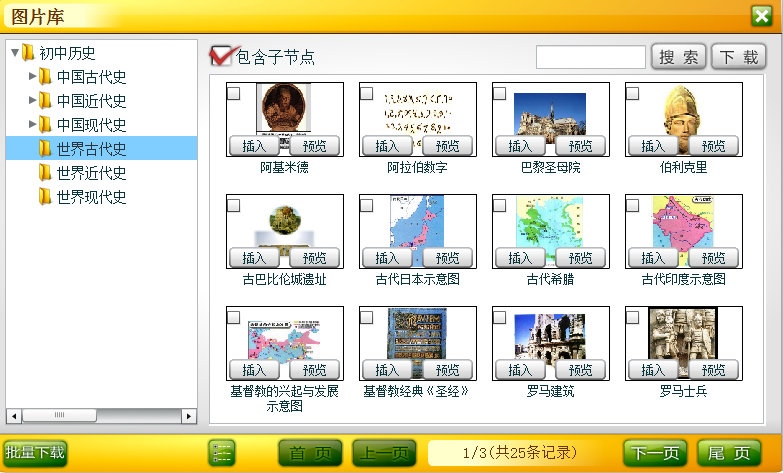Close the 图片库 dialog window

click(x=761, y=16)
